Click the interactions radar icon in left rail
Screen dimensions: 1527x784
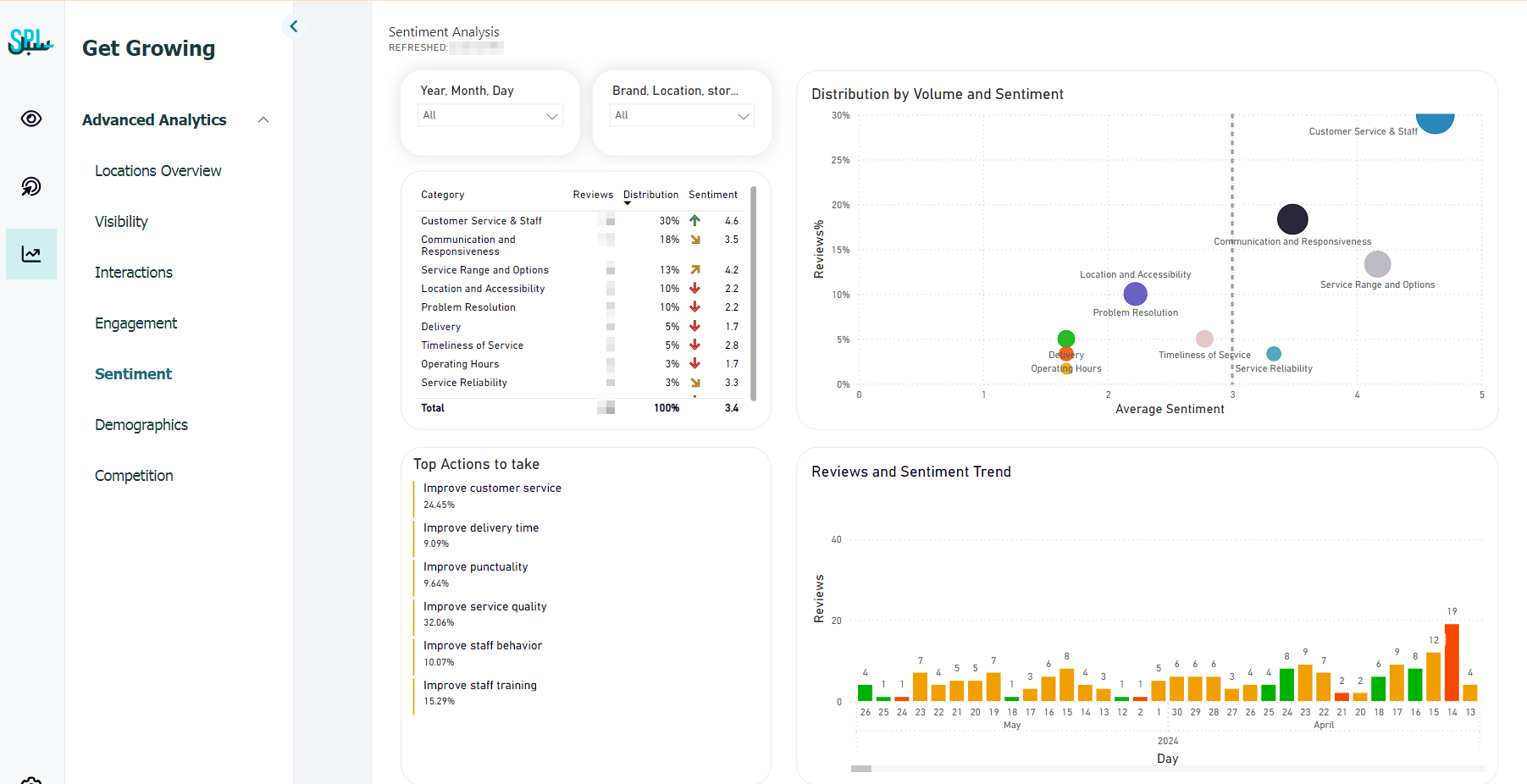point(31,186)
